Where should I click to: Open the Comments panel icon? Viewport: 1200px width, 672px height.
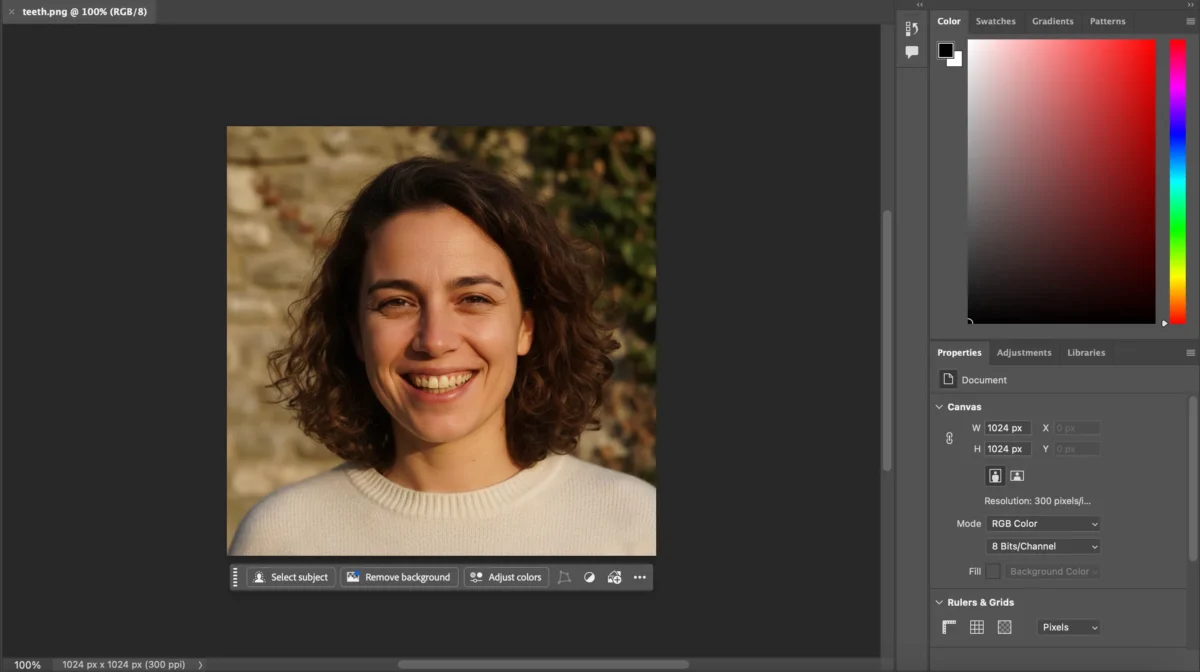pyautogui.click(x=911, y=52)
